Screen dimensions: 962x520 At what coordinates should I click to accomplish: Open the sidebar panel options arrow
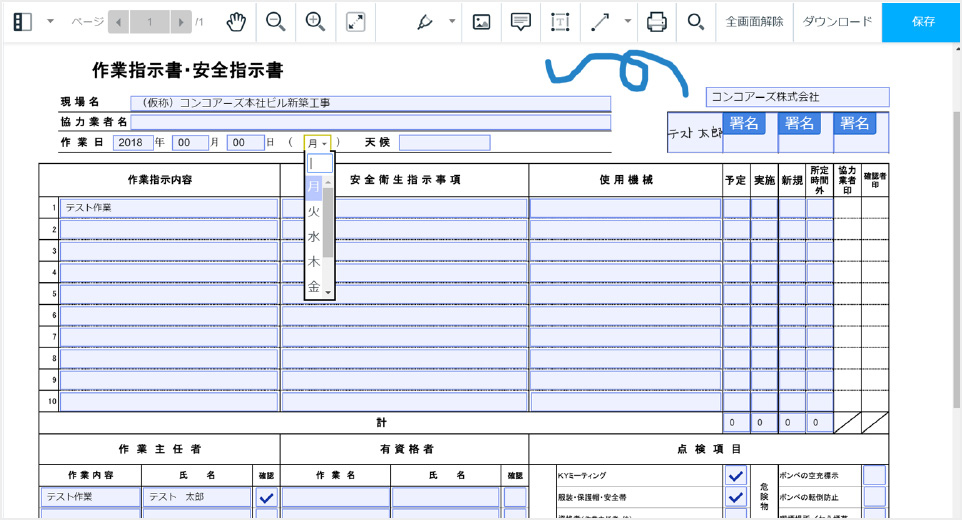click(51, 21)
